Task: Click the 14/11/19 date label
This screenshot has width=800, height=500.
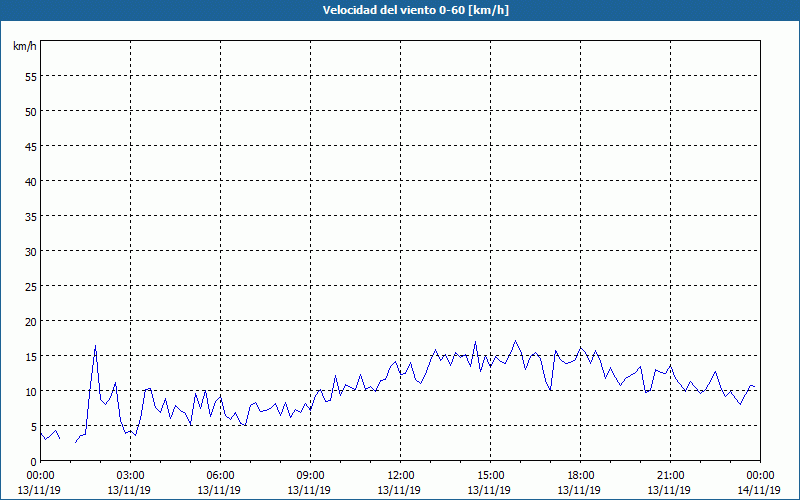Action: [759, 490]
